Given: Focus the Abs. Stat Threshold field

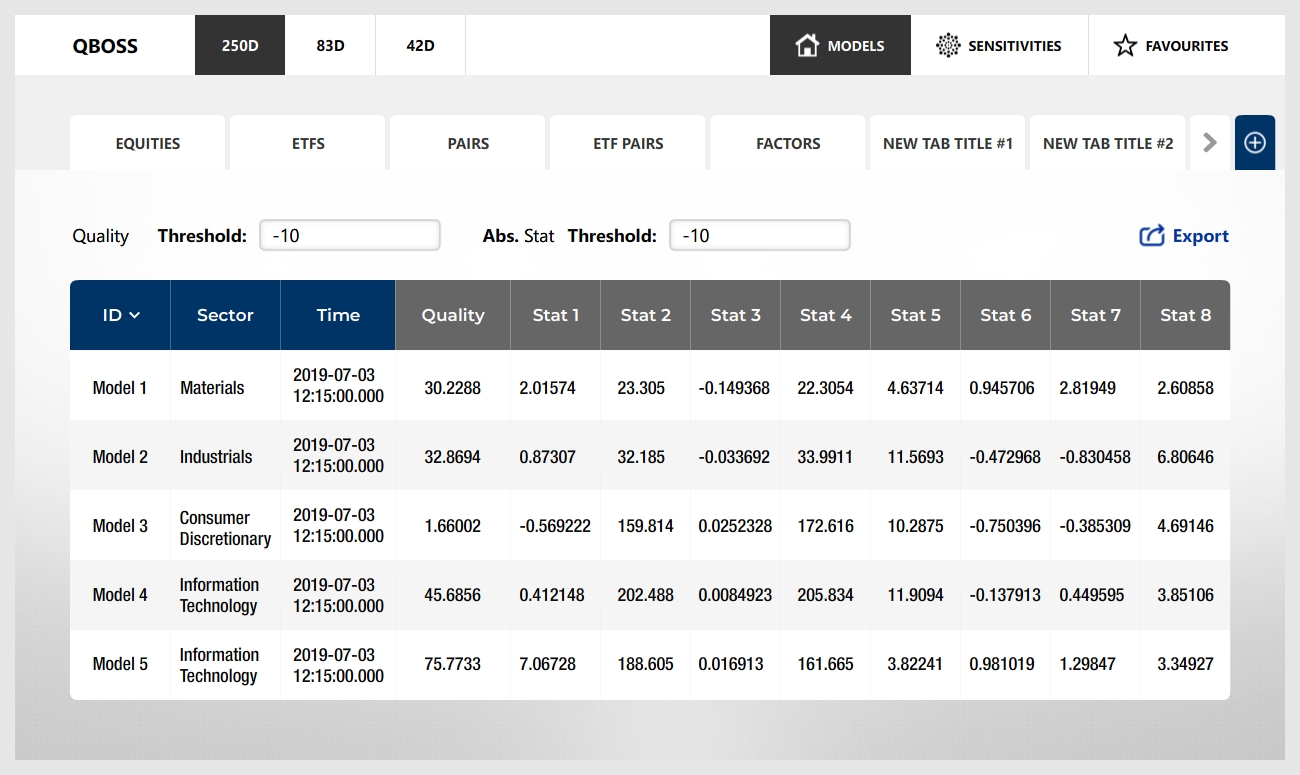Looking at the screenshot, I should coord(759,235).
